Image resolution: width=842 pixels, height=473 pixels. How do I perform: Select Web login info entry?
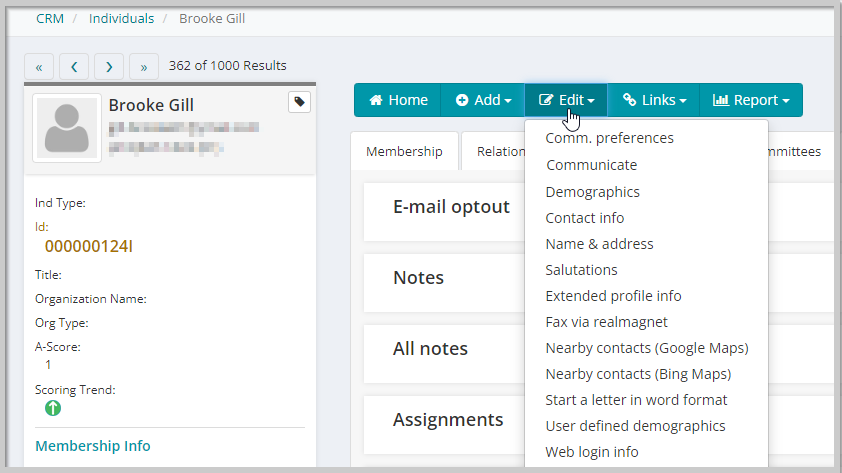click(x=592, y=452)
